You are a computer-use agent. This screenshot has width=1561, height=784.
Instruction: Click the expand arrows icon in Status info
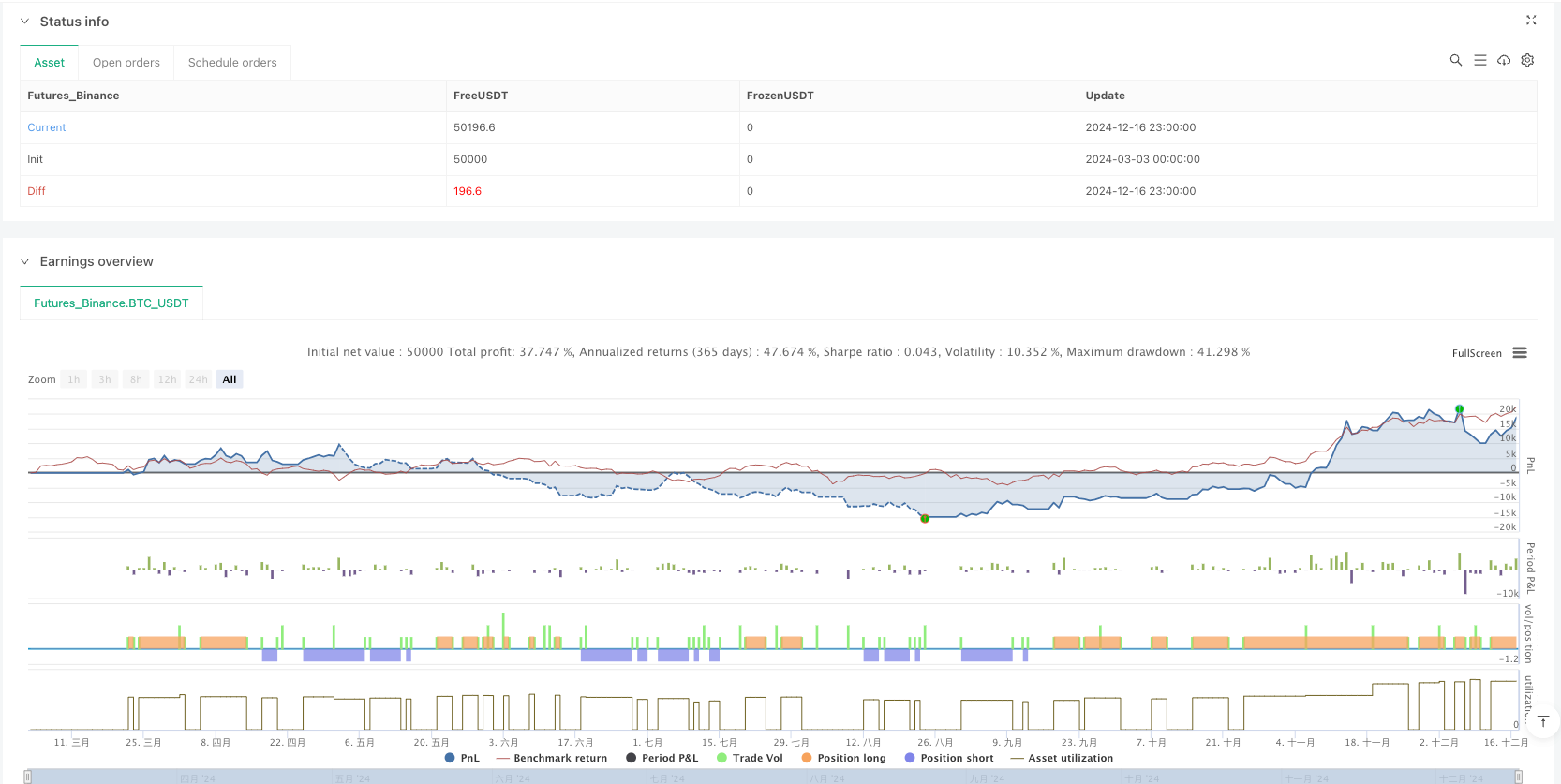pyautogui.click(x=1531, y=20)
